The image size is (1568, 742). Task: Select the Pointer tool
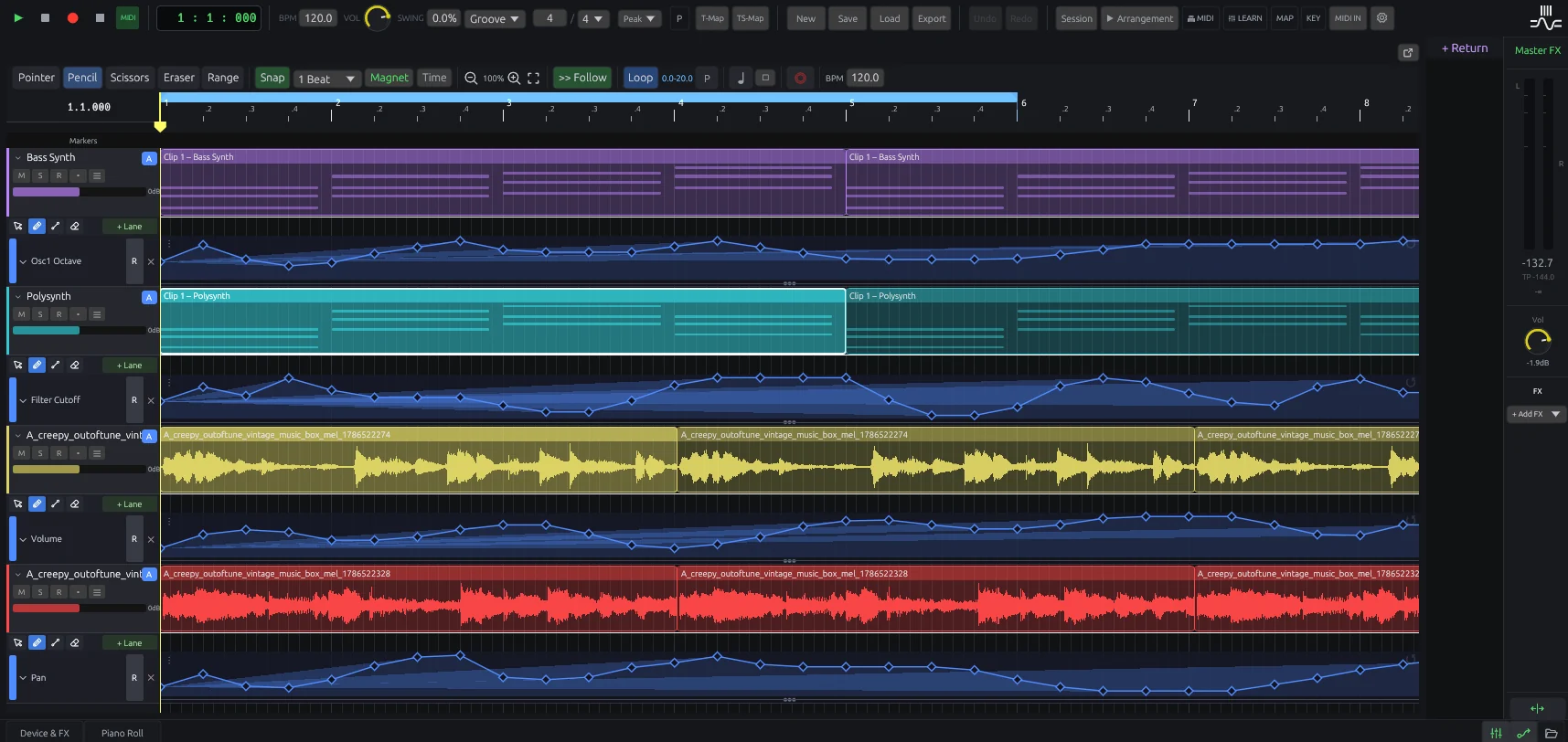37,78
